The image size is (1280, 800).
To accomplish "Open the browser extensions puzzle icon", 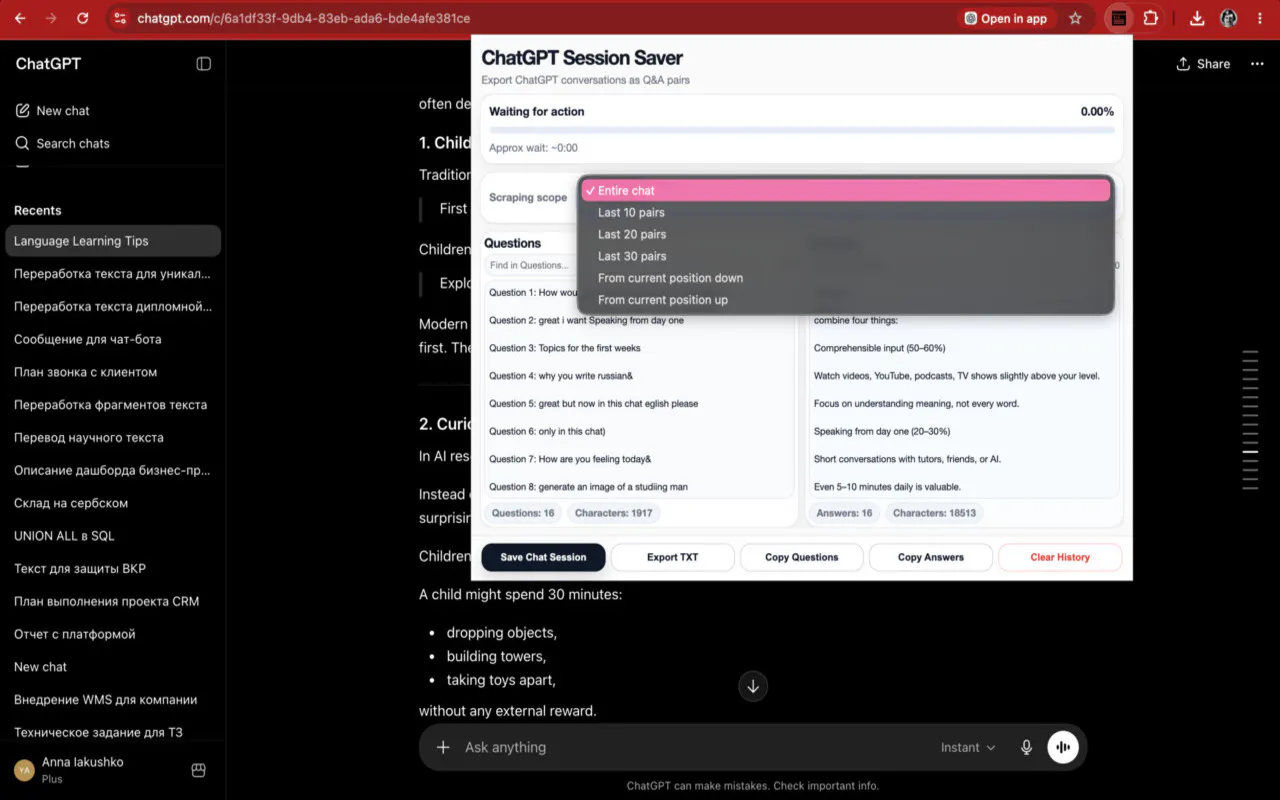I will click(1151, 18).
